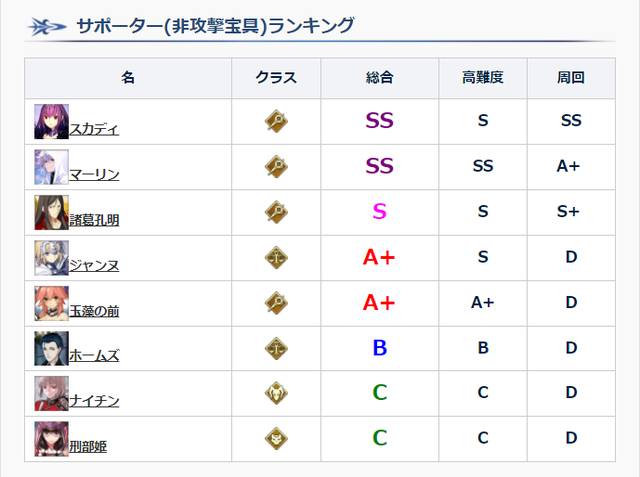The image size is (640, 477).
Task: Click the Caster class icon in Skadi's row
Action: 277,121
